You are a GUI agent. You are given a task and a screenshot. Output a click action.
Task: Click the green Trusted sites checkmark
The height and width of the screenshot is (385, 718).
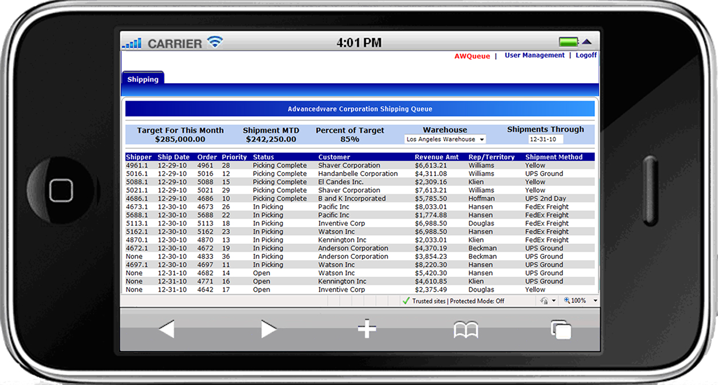pyautogui.click(x=406, y=301)
